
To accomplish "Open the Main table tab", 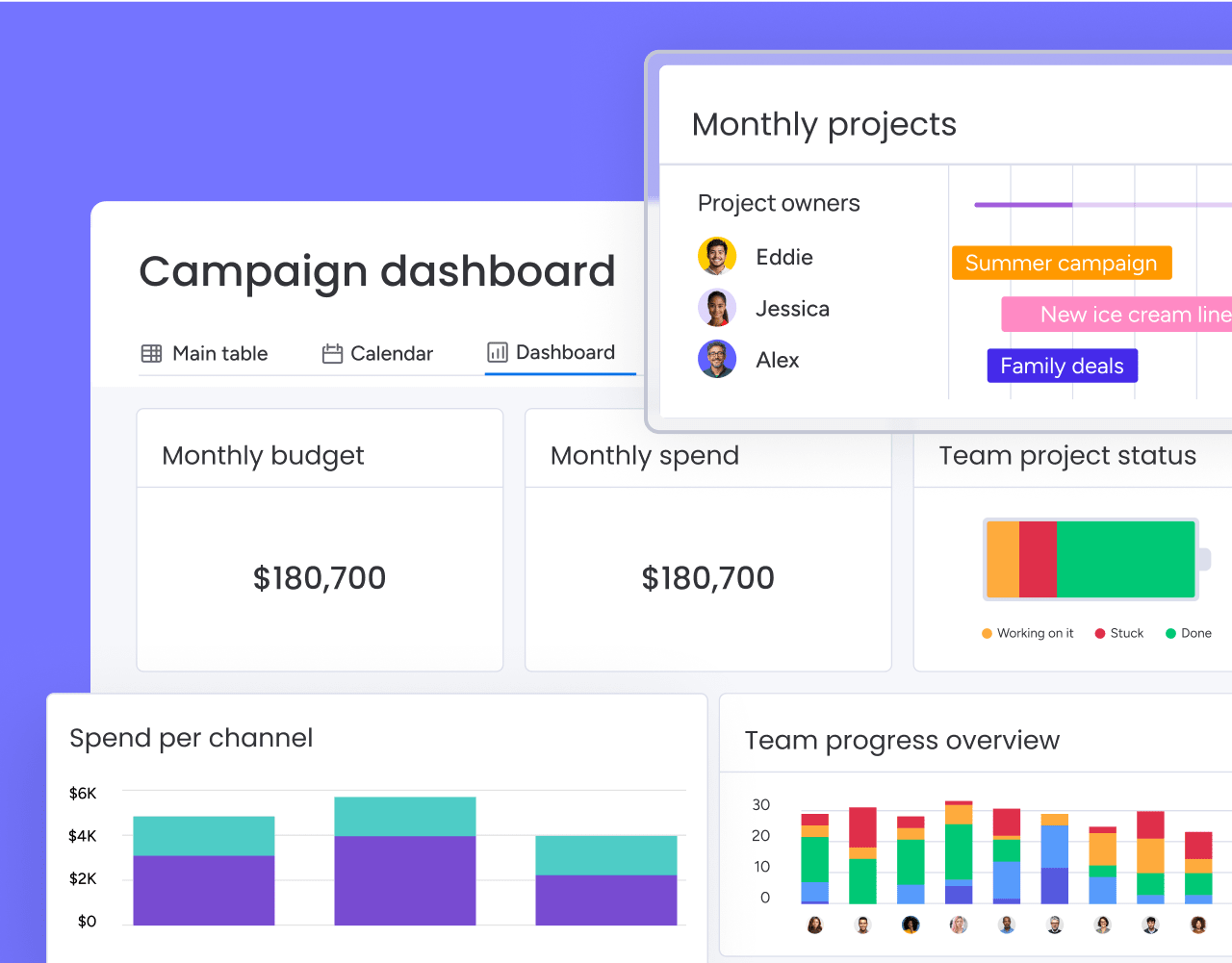I will (204, 353).
